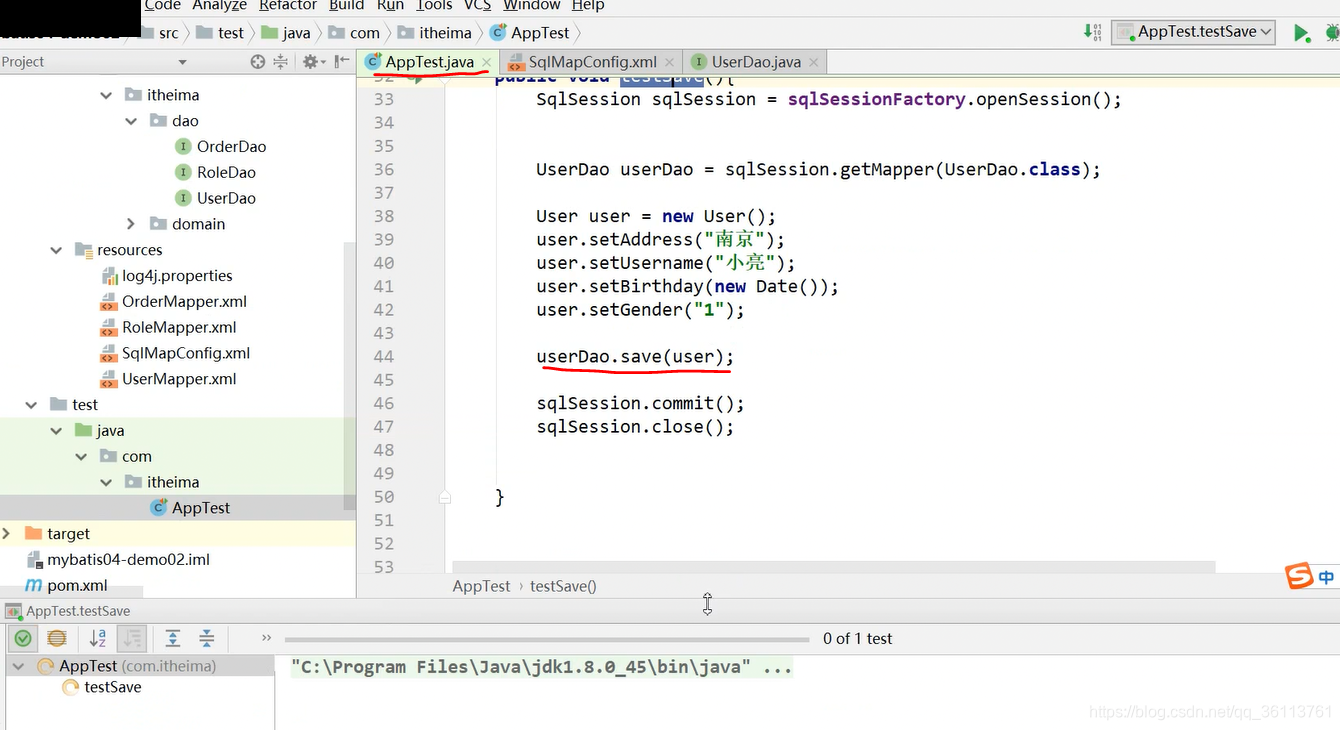Collapse all in Project panel header

[281, 61]
